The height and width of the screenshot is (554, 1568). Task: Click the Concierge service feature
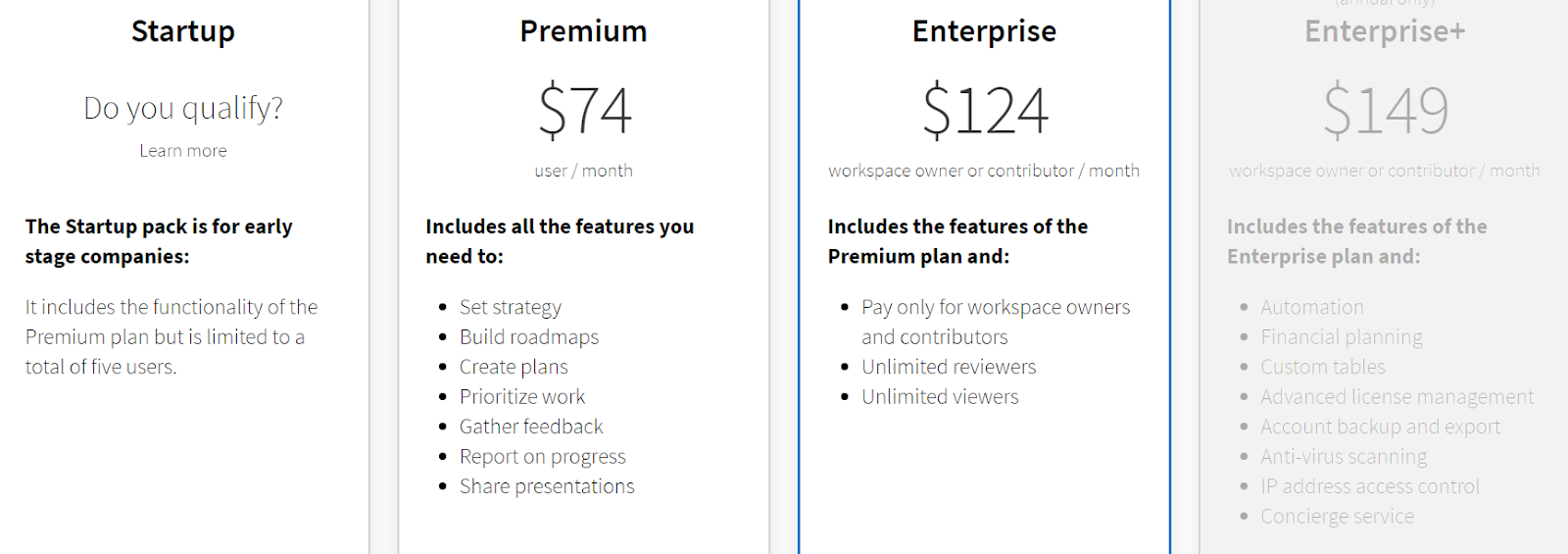coord(1338,517)
